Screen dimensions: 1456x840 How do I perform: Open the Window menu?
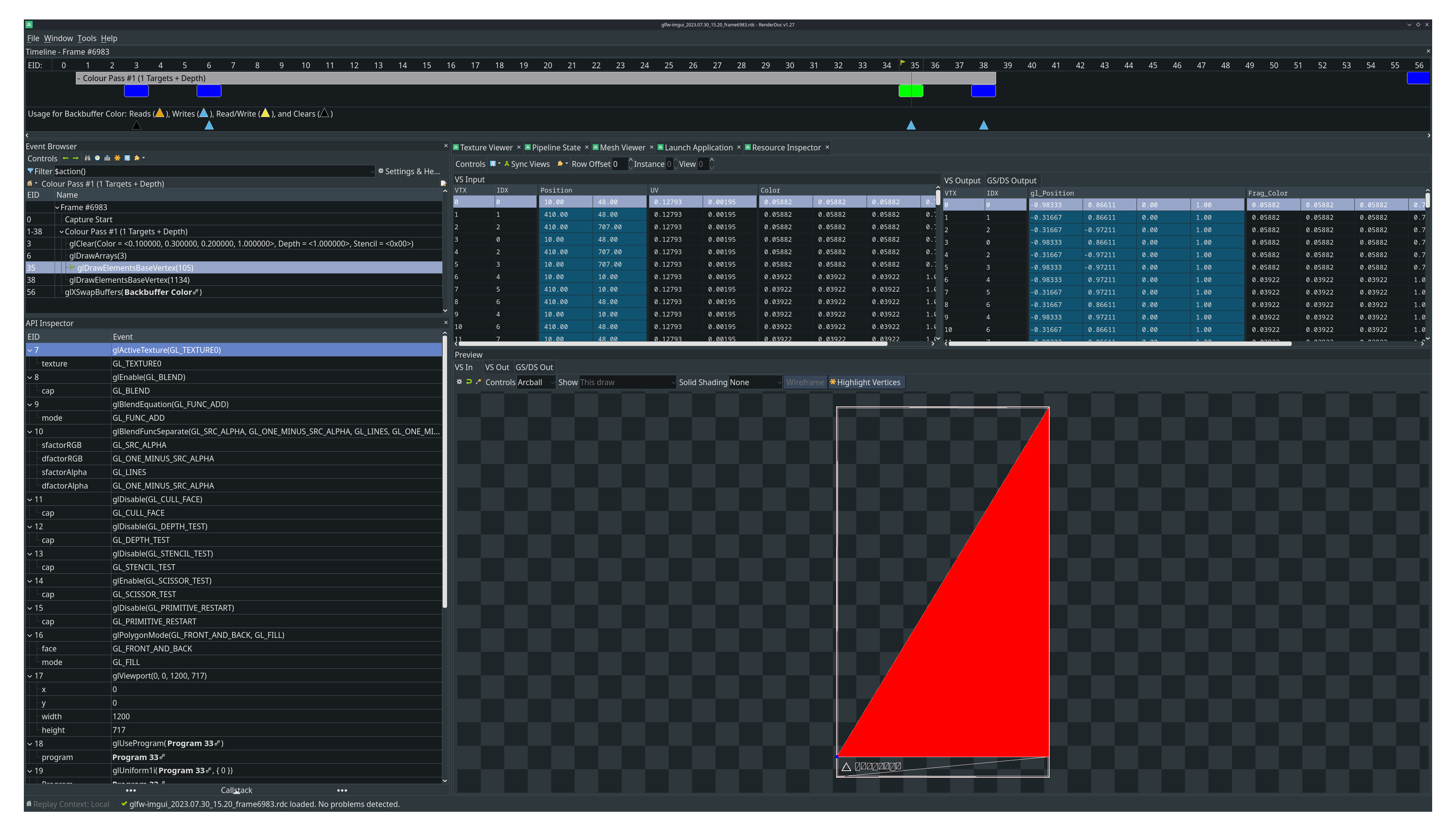pyautogui.click(x=58, y=38)
